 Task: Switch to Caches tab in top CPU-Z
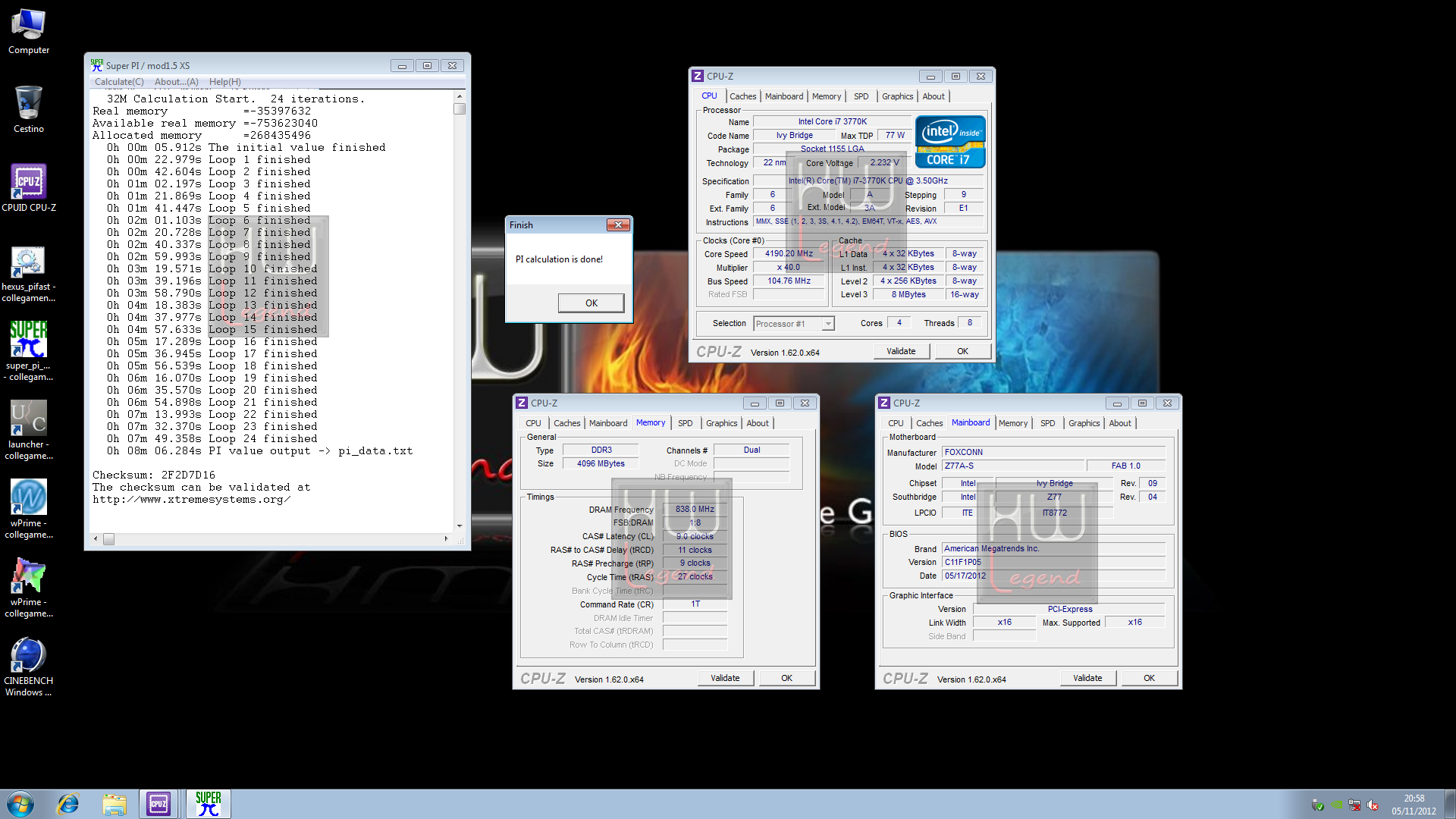[x=742, y=96]
